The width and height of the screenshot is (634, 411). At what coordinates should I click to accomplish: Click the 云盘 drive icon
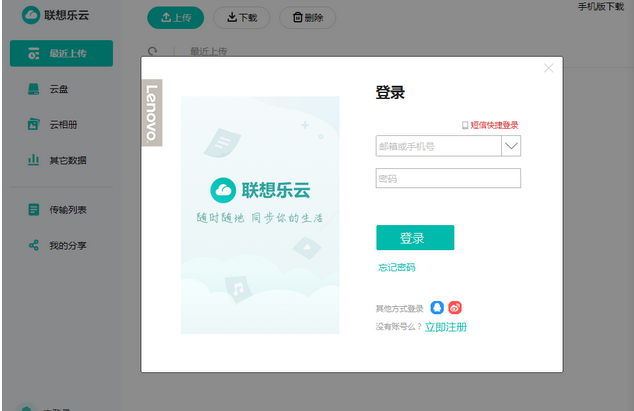(x=34, y=89)
